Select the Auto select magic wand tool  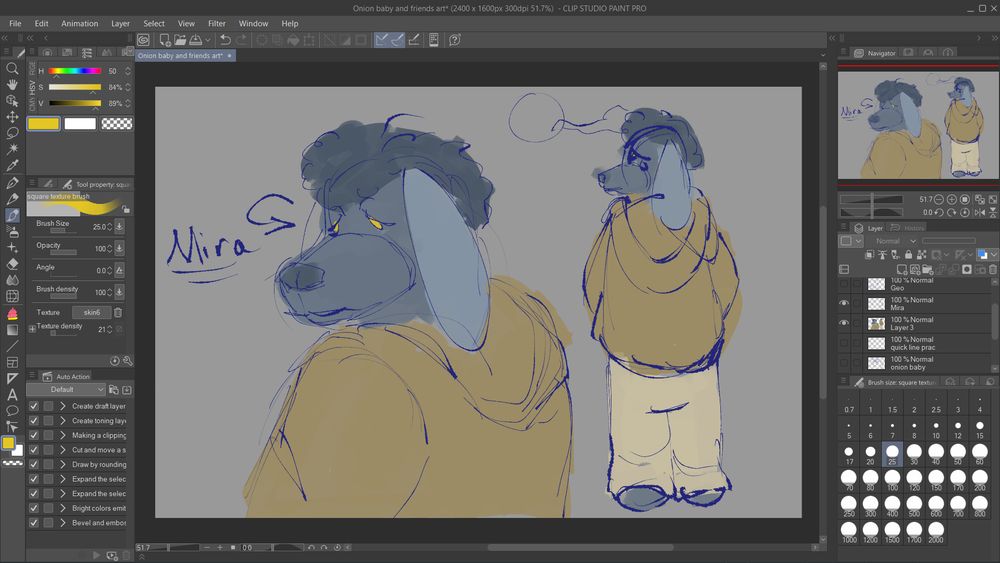[11, 149]
